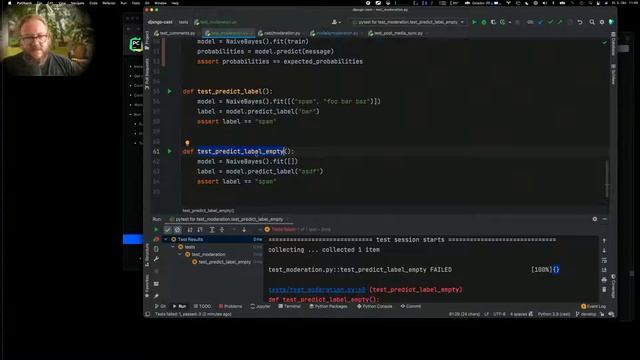Open the Commit tool window
Image resolution: width=640 pixels, height=360 pixels.
pyautogui.click(x=411, y=306)
